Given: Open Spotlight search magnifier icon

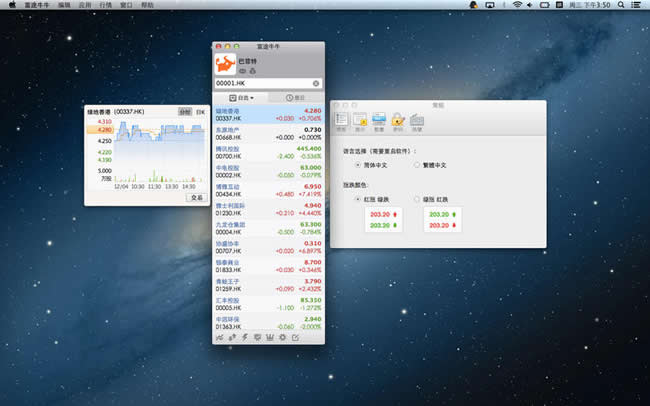Looking at the screenshot, I should point(621,5).
